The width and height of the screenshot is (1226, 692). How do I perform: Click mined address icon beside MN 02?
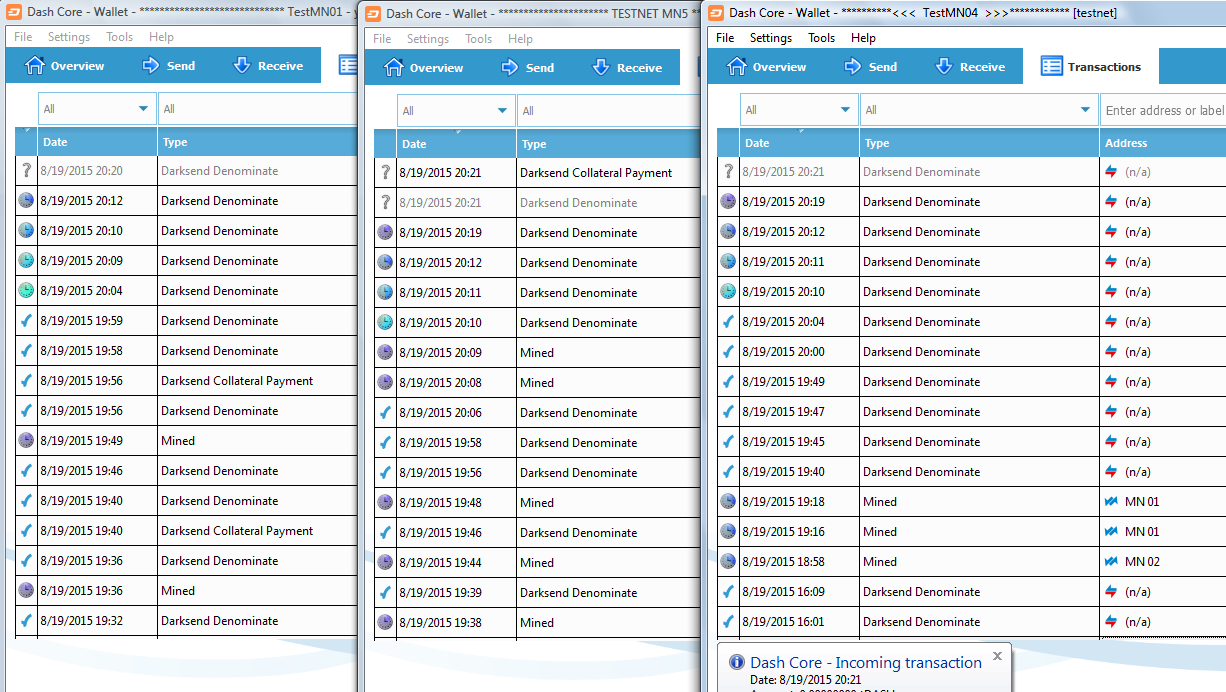1111,562
